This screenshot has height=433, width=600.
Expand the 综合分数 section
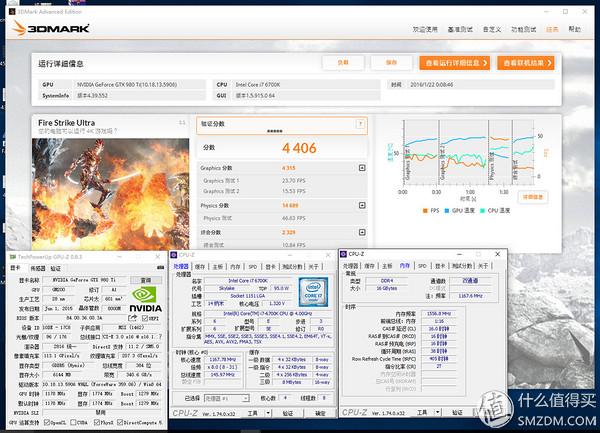pyautogui.click(x=362, y=232)
